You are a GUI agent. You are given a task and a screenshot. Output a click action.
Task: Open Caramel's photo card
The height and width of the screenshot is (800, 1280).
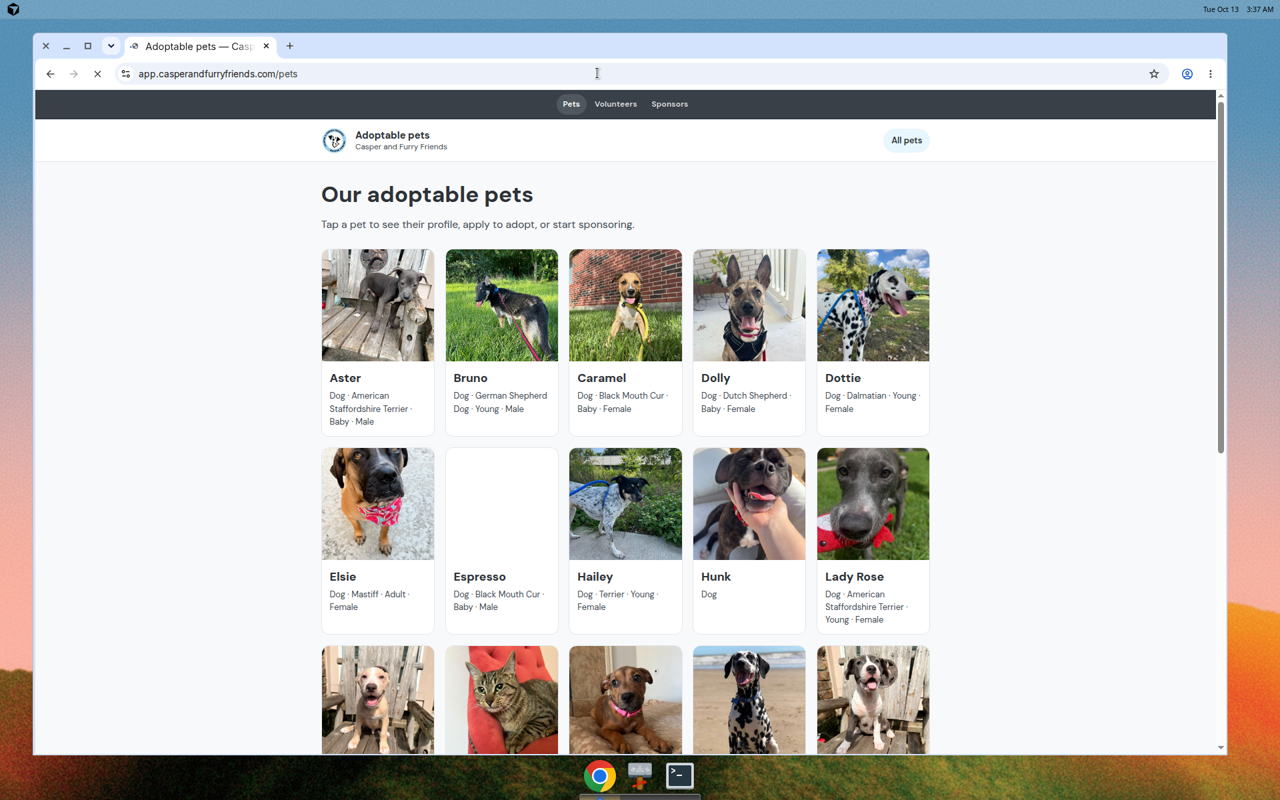click(626, 305)
